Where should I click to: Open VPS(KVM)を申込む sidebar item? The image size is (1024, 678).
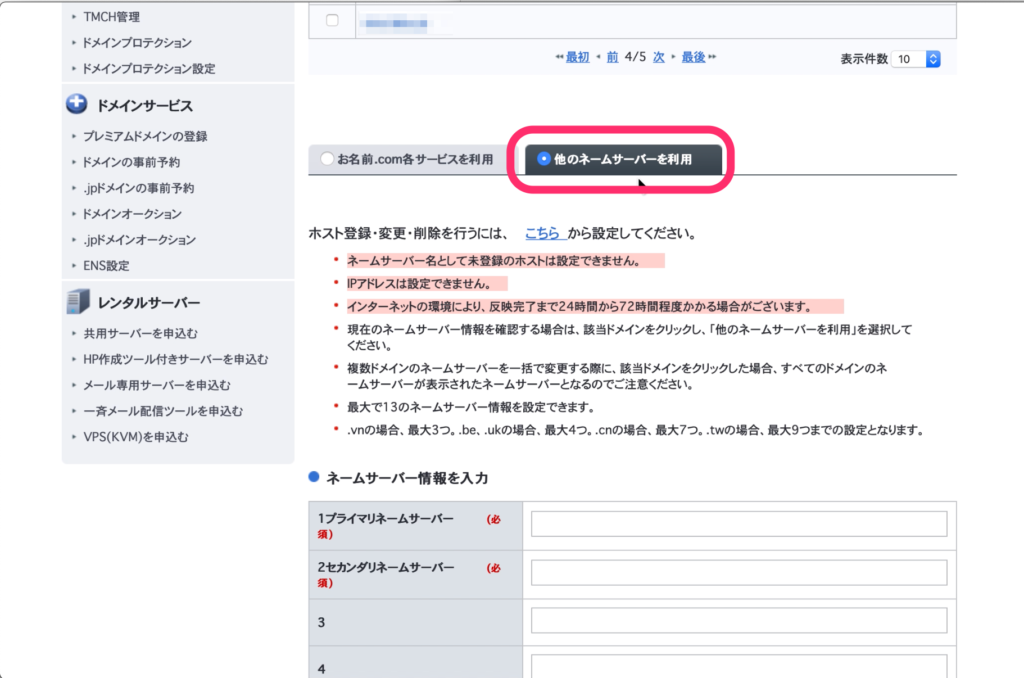[x=135, y=437]
